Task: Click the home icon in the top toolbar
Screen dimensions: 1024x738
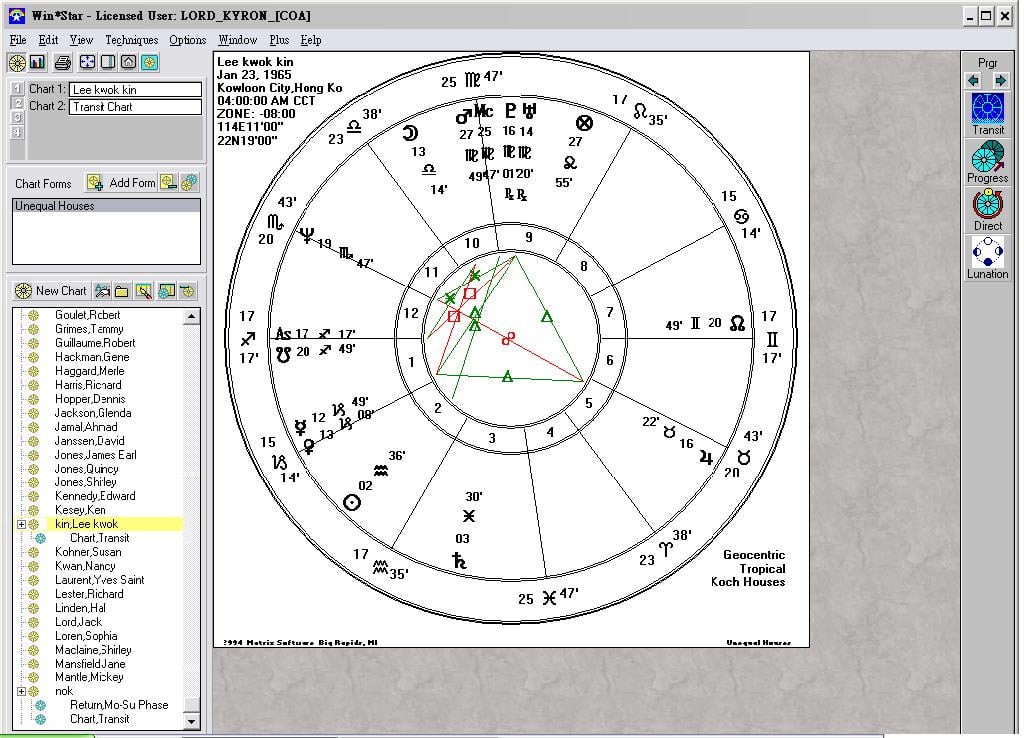Action: pos(128,62)
